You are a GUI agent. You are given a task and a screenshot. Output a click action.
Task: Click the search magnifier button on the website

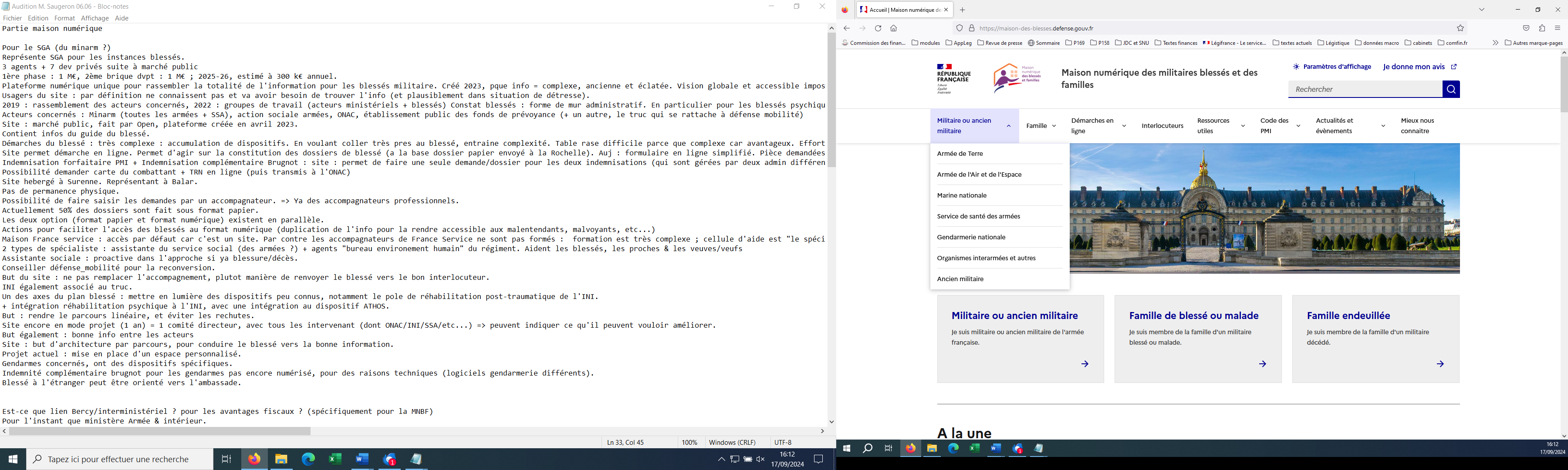pos(1450,89)
